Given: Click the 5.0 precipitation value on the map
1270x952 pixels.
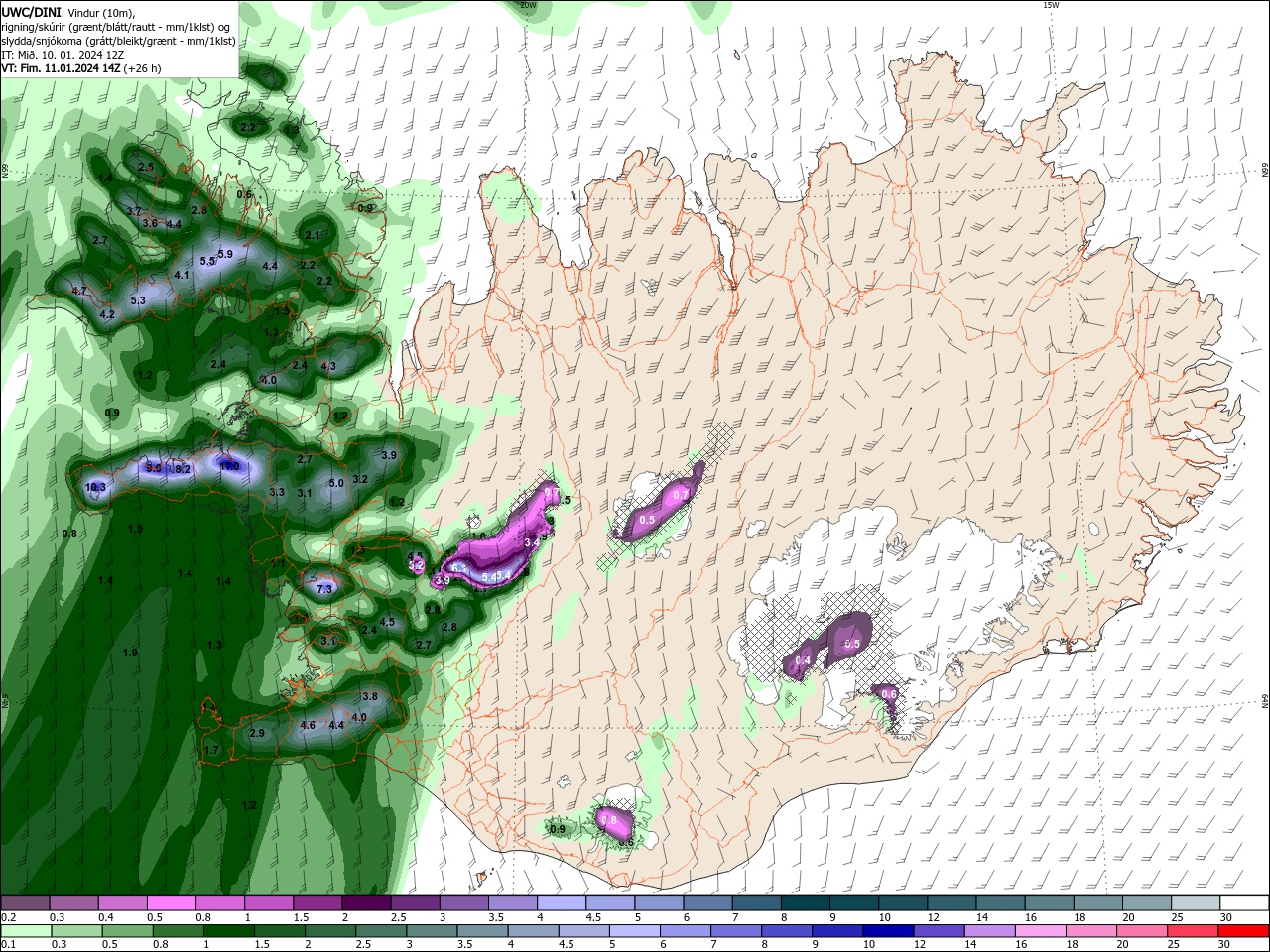Looking at the screenshot, I should (x=336, y=483).
